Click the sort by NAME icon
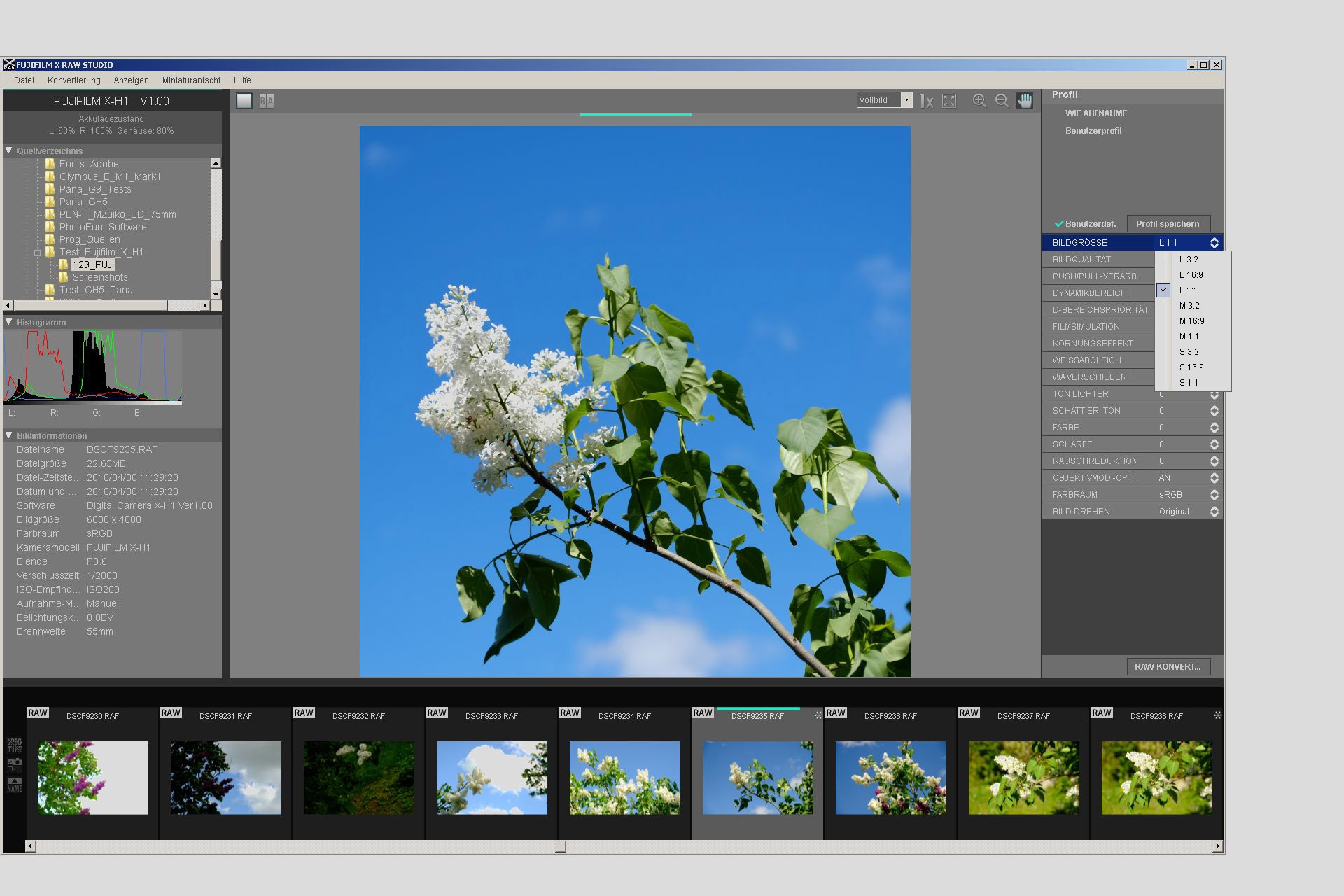Image resolution: width=1344 pixels, height=896 pixels. click(x=14, y=785)
